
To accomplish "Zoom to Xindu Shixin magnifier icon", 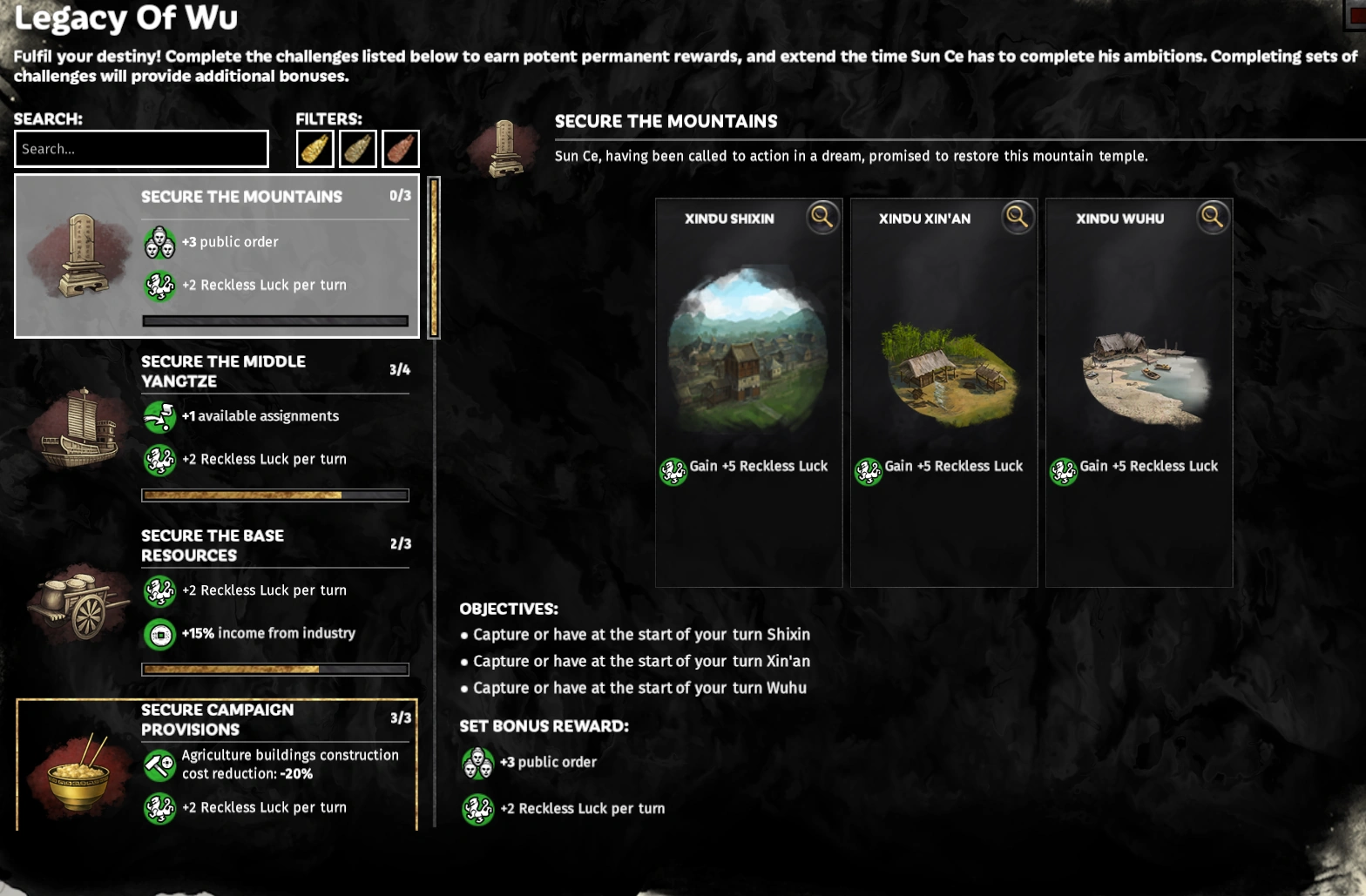I will [822, 216].
